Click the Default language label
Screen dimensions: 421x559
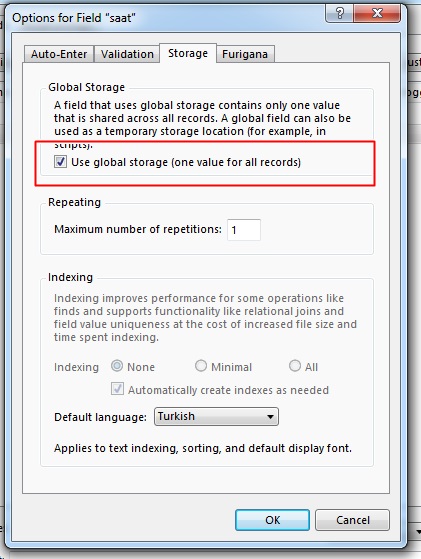[x=101, y=417]
